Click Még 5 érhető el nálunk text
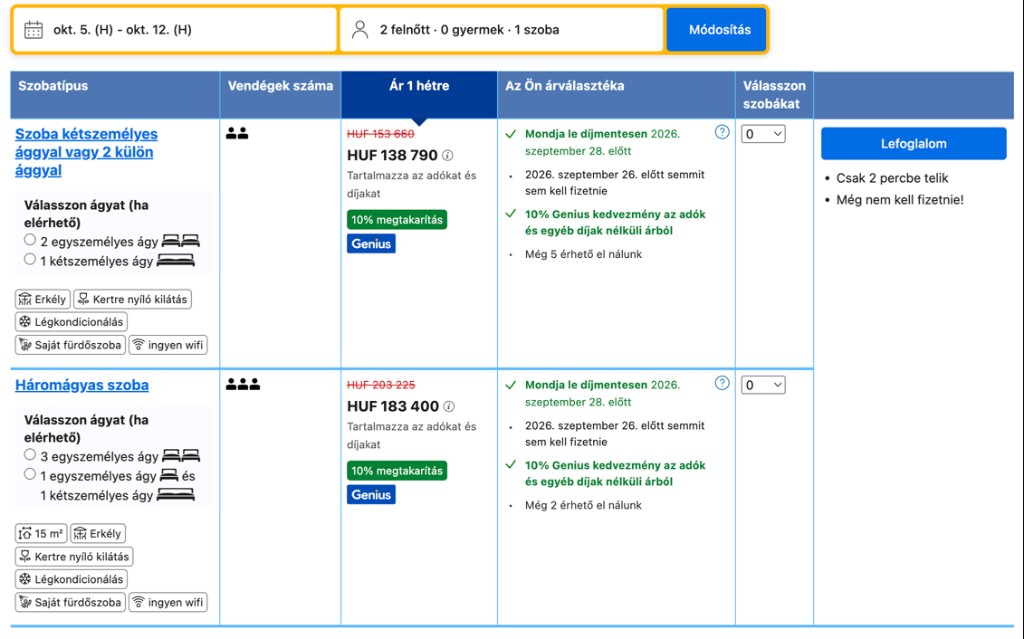Viewport: 1024px width, 639px height. tap(583, 254)
